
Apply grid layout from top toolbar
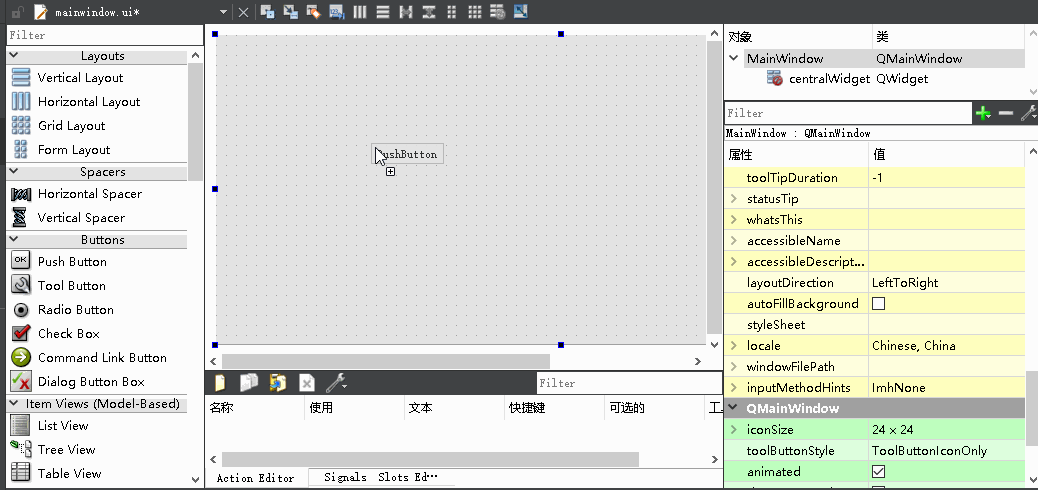click(475, 11)
